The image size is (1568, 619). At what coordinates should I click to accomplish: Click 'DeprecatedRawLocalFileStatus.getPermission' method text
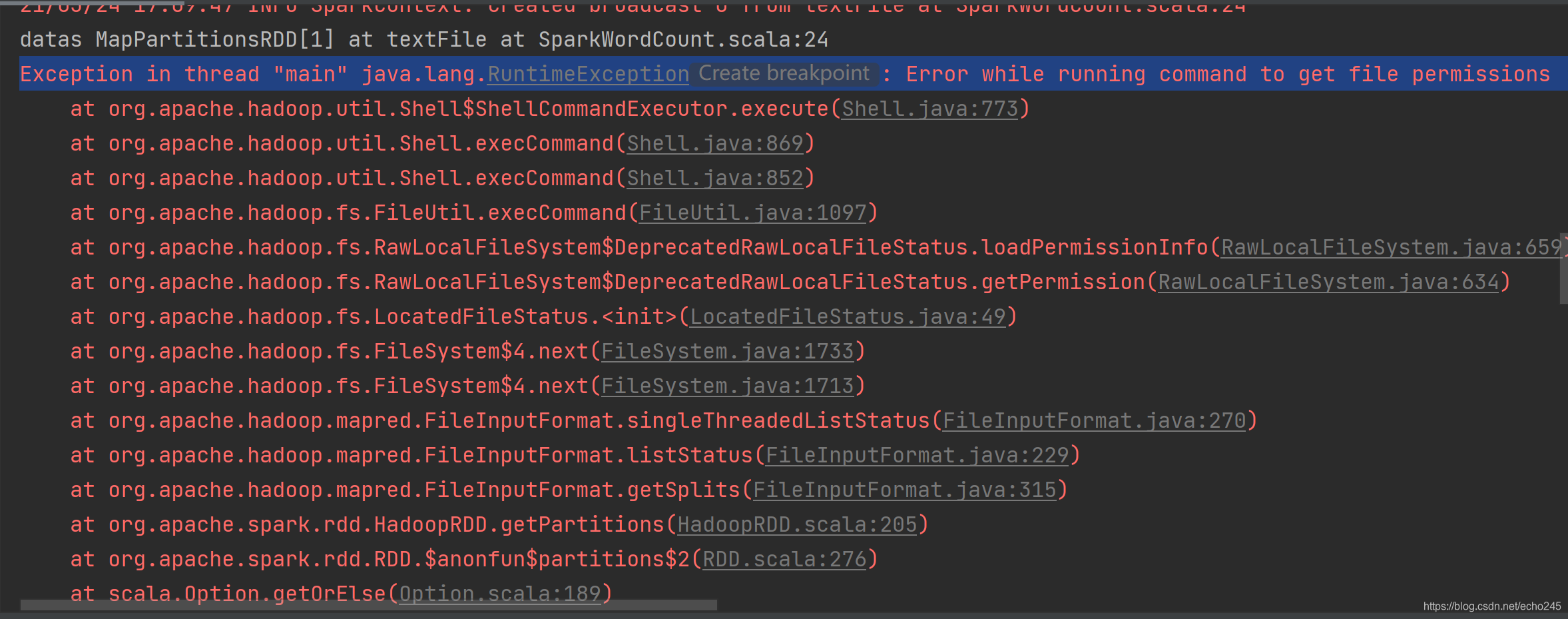880,282
